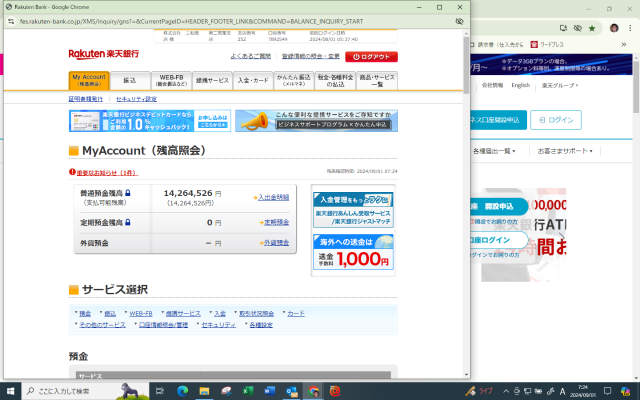This screenshot has height=400, width=640.
Task: Launch Microsoft Edge from the taskbar
Action: 182,391
